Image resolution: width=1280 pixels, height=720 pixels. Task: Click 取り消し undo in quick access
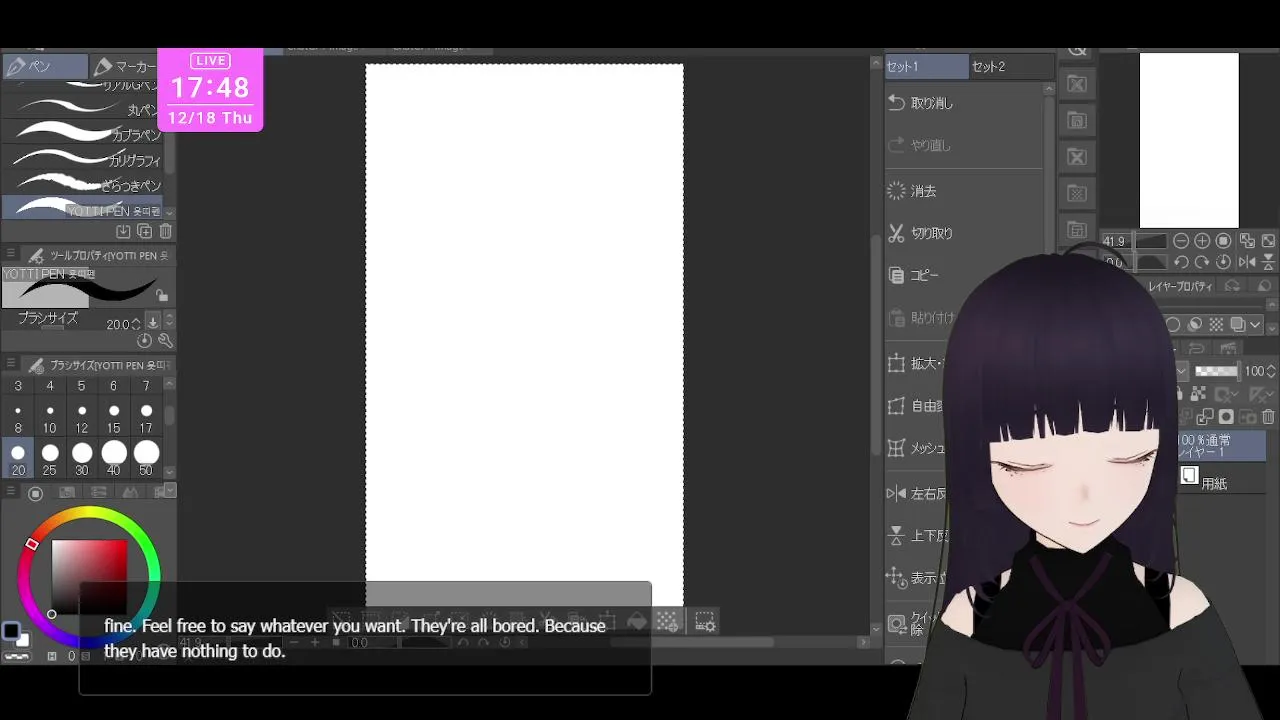point(922,103)
